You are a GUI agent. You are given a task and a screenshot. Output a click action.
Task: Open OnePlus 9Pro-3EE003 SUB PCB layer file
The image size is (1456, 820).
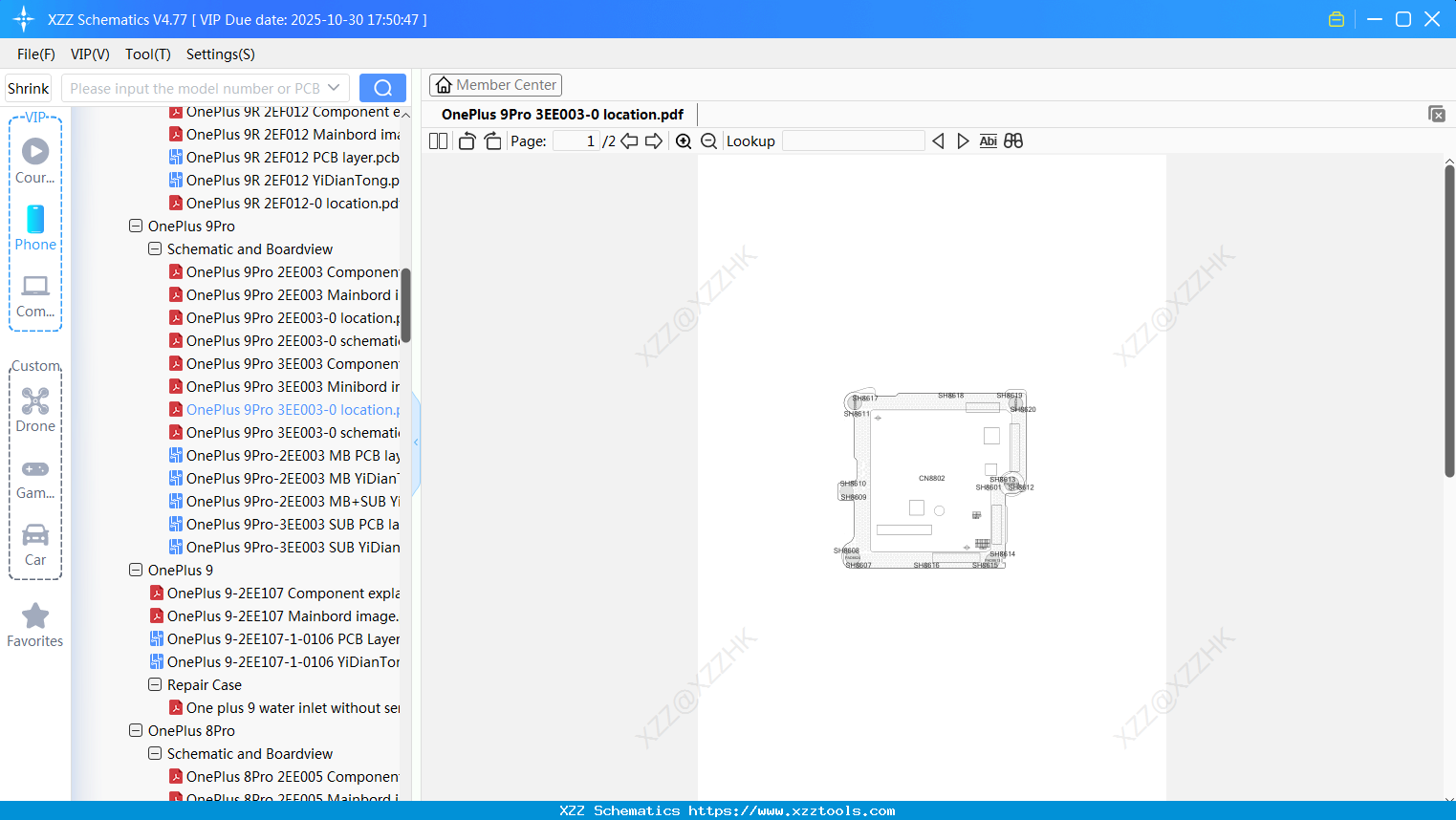coord(284,525)
